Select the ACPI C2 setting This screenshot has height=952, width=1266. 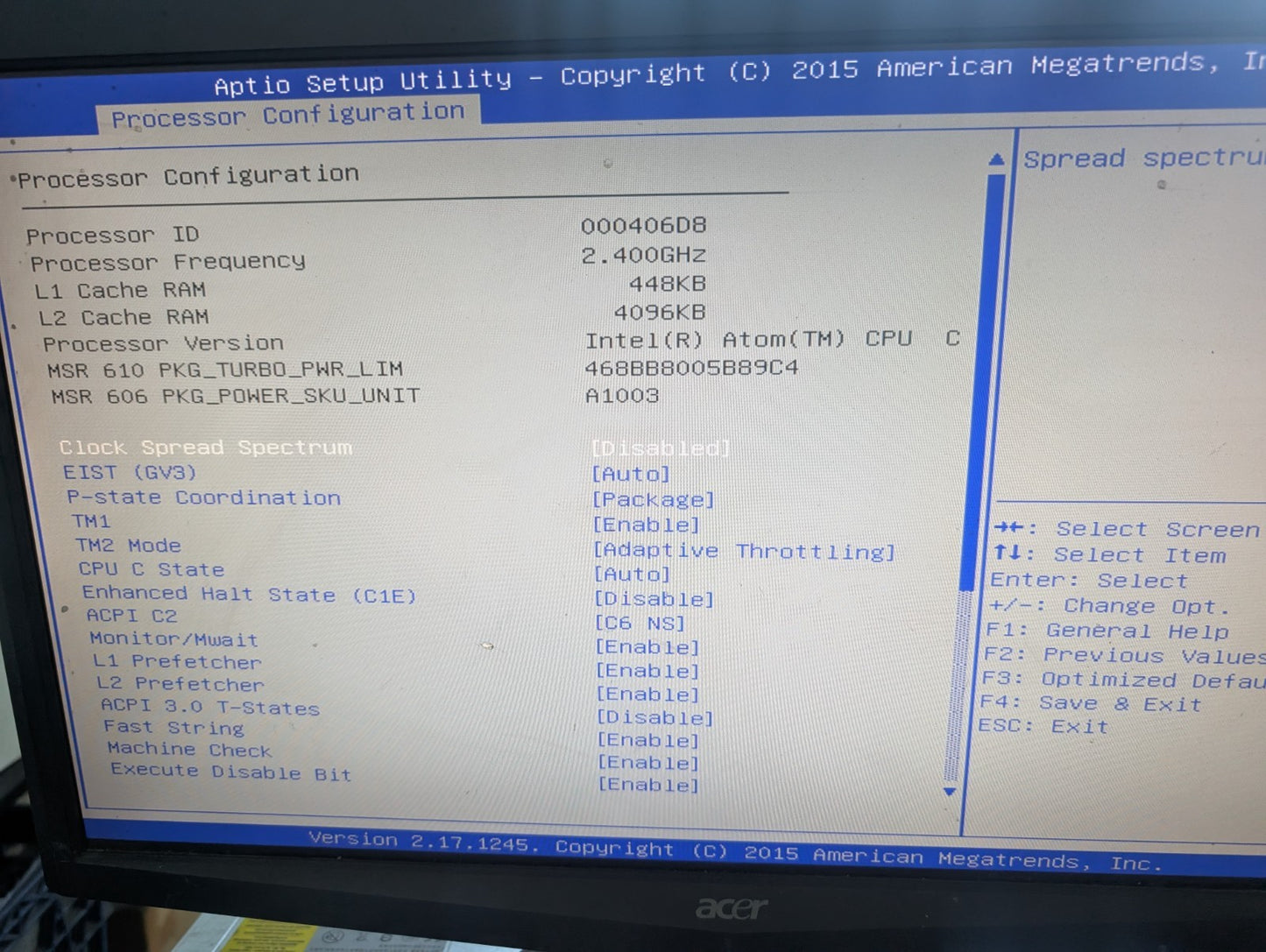pyautogui.click(x=131, y=616)
